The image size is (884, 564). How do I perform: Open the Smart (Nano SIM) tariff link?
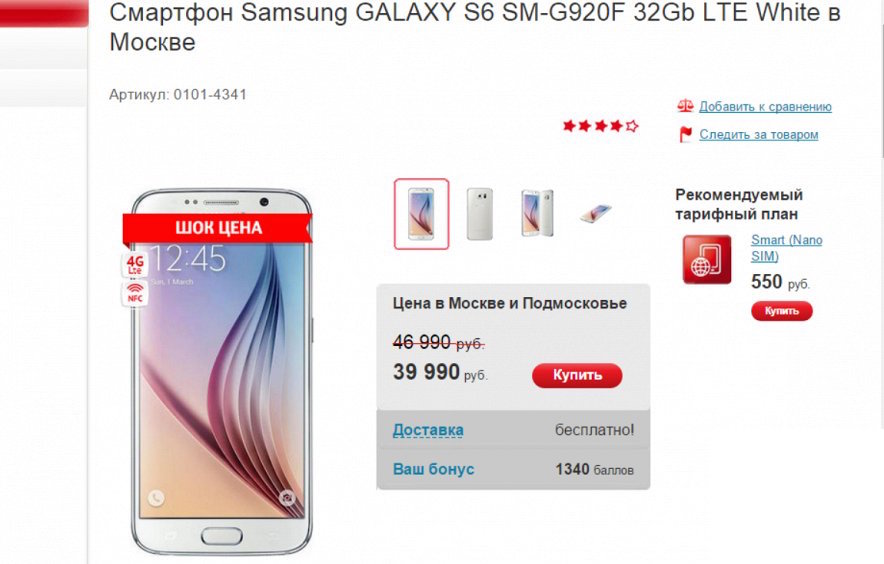point(786,248)
